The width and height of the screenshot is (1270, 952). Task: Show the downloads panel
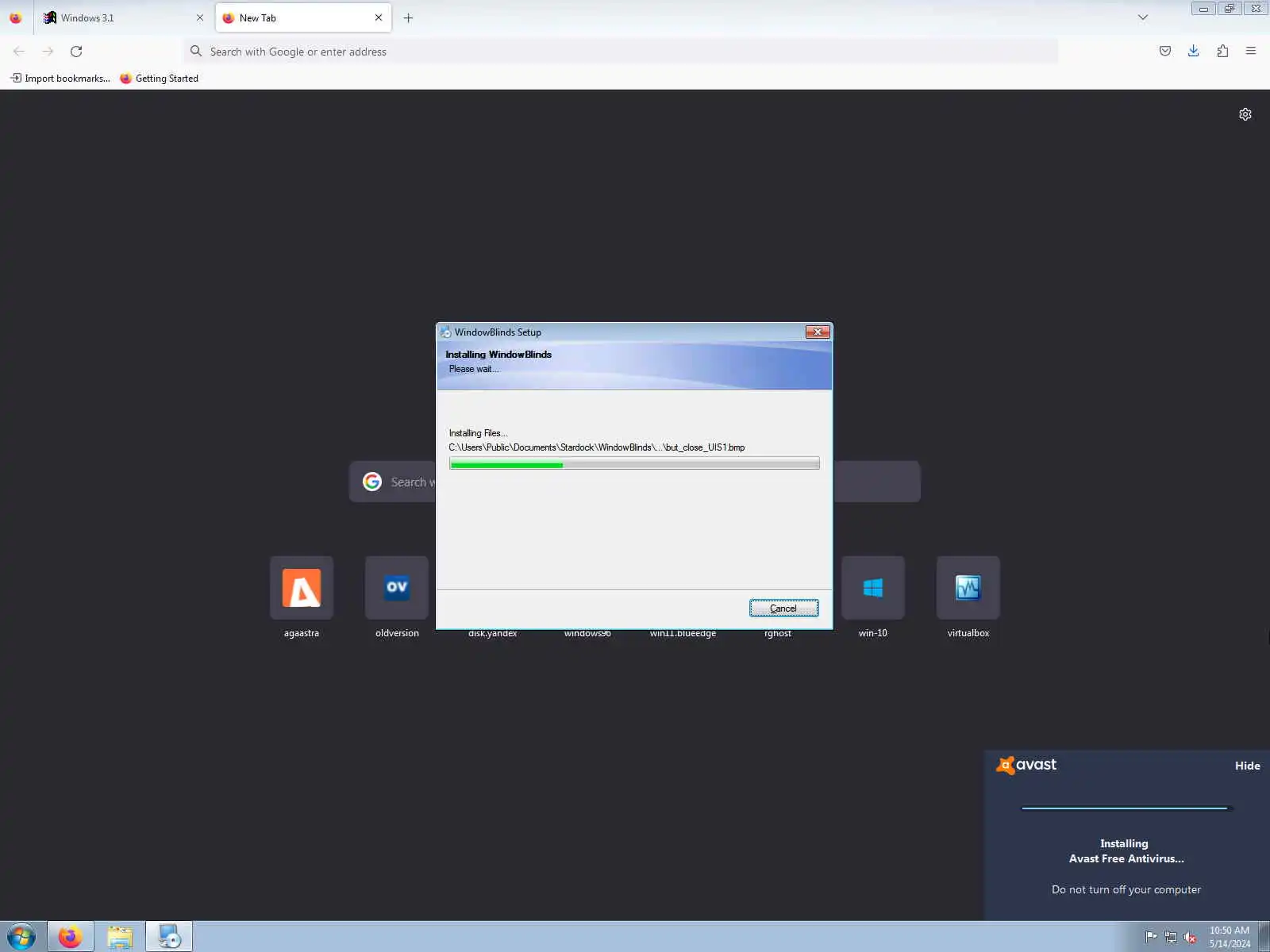(1194, 52)
